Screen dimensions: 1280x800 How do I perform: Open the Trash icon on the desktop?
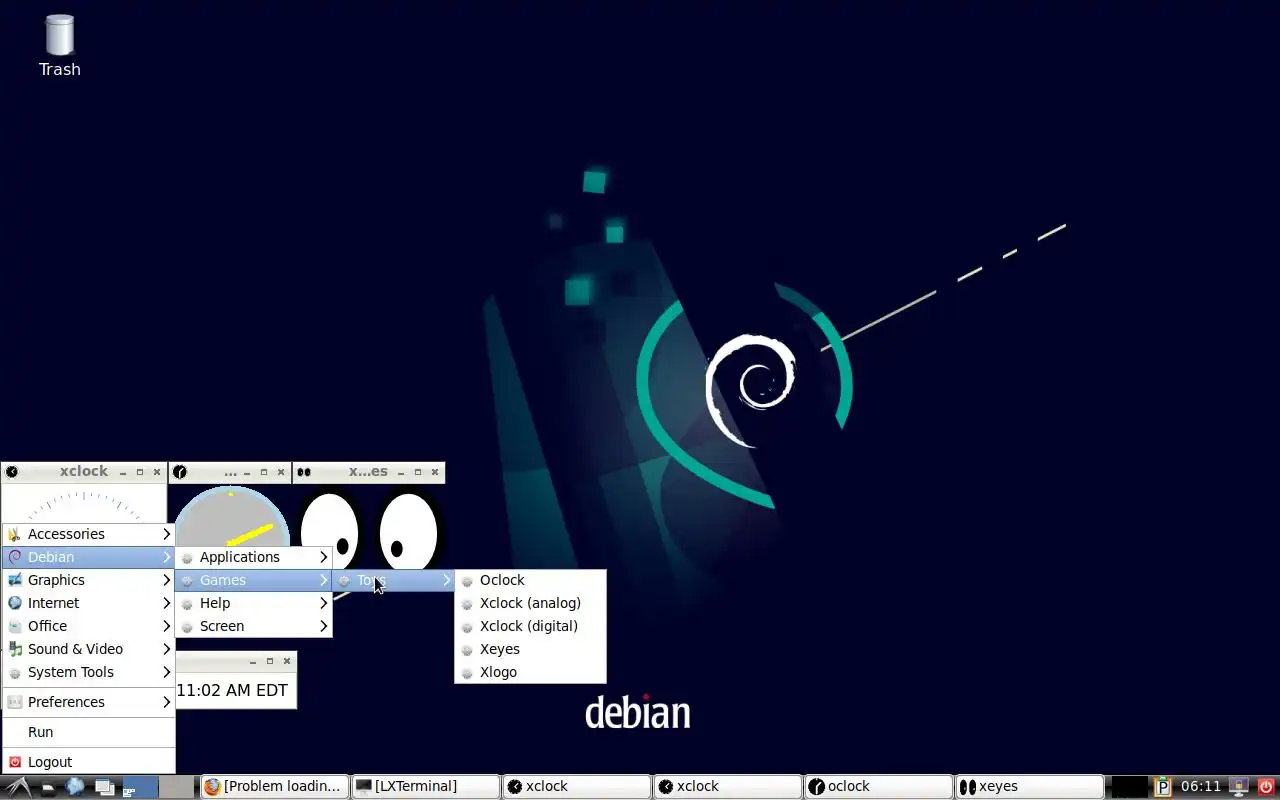click(x=59, y=45)
